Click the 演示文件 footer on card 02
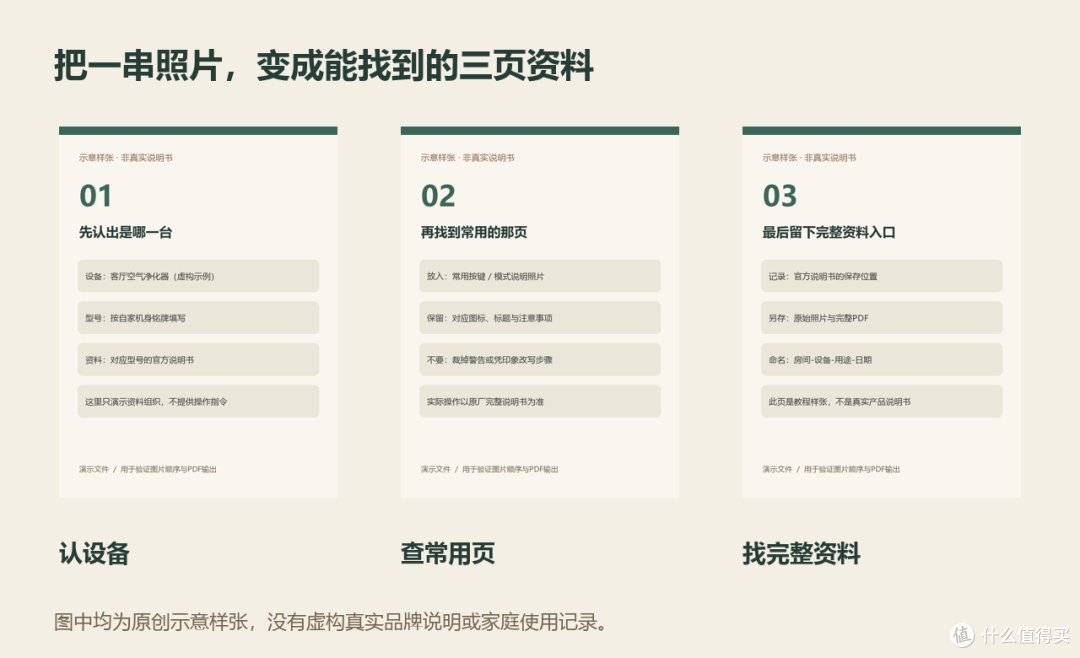The height and width of the screenshot is (658, 1080). coord(489,469)
